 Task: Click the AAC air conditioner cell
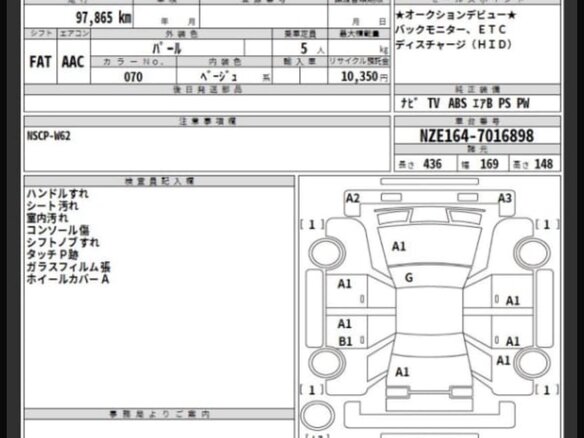coord(73,62)
